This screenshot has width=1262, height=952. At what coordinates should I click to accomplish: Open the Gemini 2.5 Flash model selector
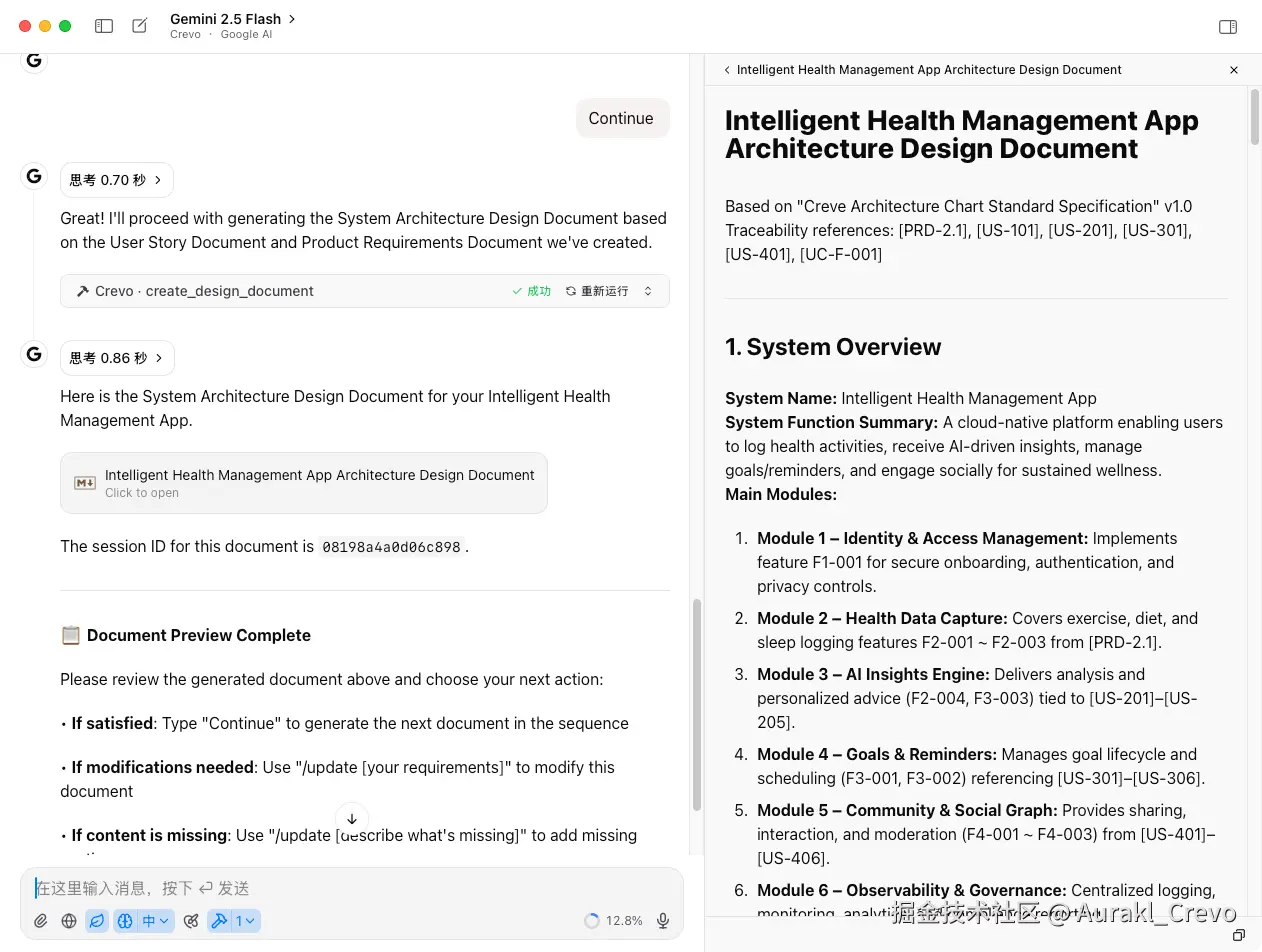point(233,19)
